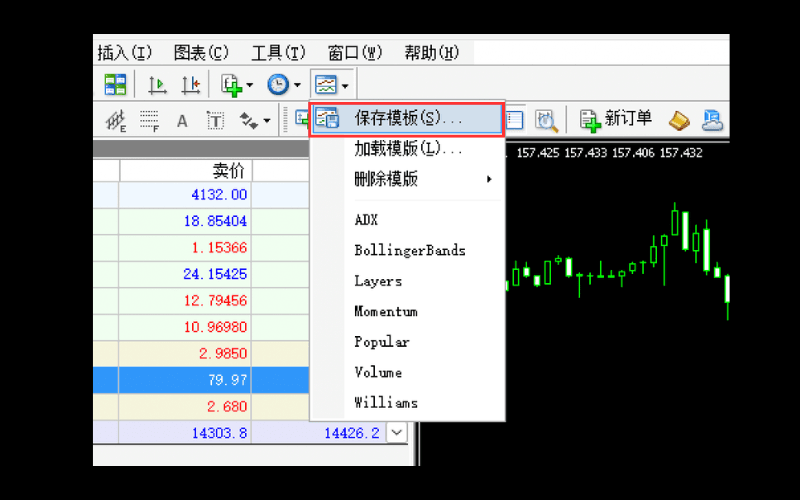The height and width of the screenshot is (500, 800).
Task: Open the clock periods dropdown arrow
Action: point(297,85)
